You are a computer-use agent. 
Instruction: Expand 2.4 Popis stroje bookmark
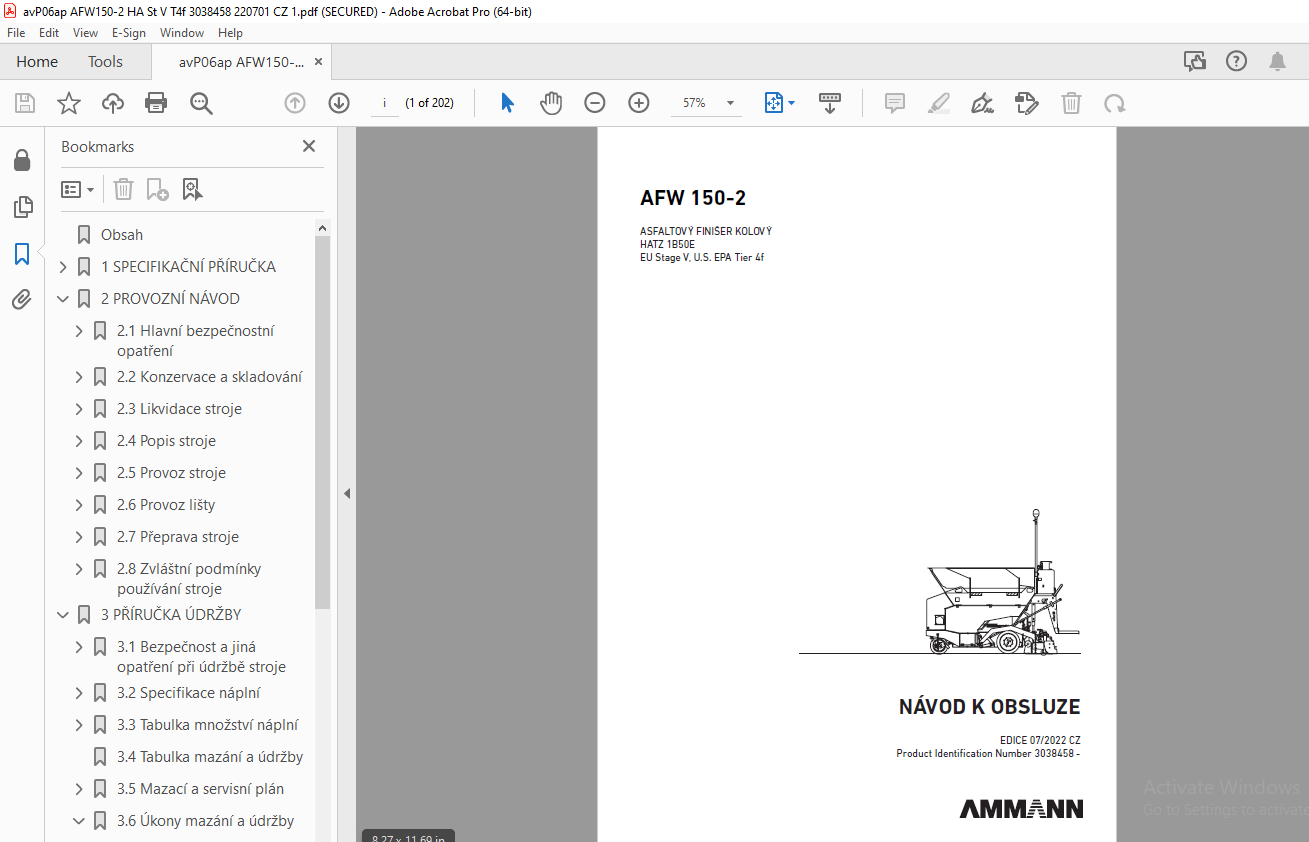79,441
